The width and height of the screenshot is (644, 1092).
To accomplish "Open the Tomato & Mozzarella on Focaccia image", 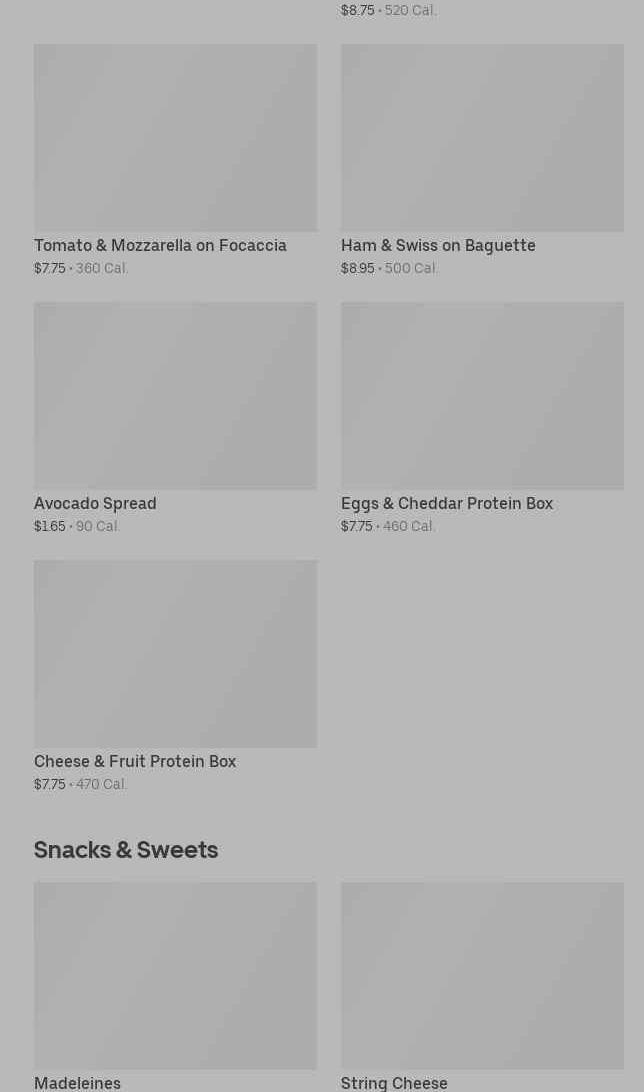I will tap(175, 138).
